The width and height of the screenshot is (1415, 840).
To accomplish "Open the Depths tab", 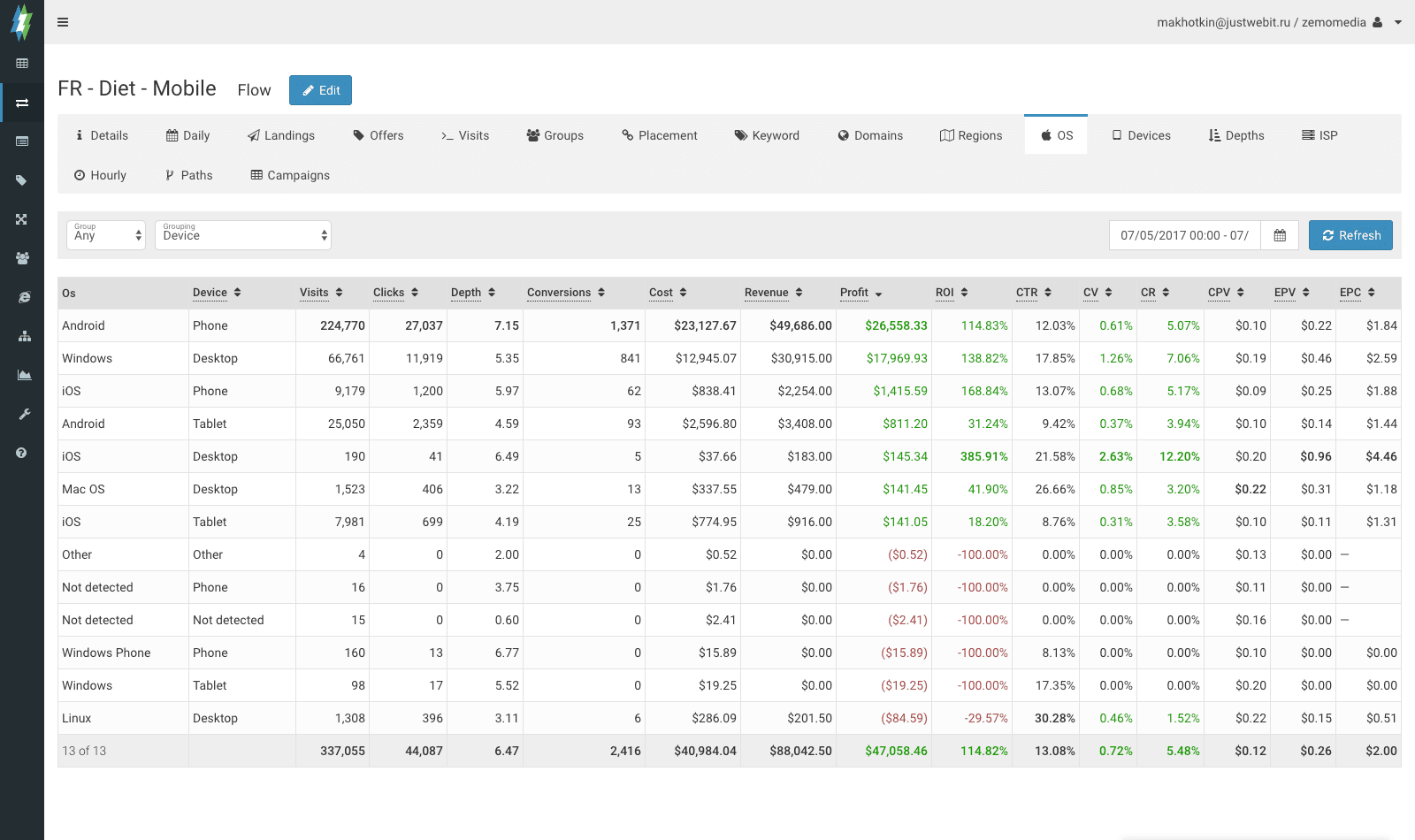I will (1236, 135).
